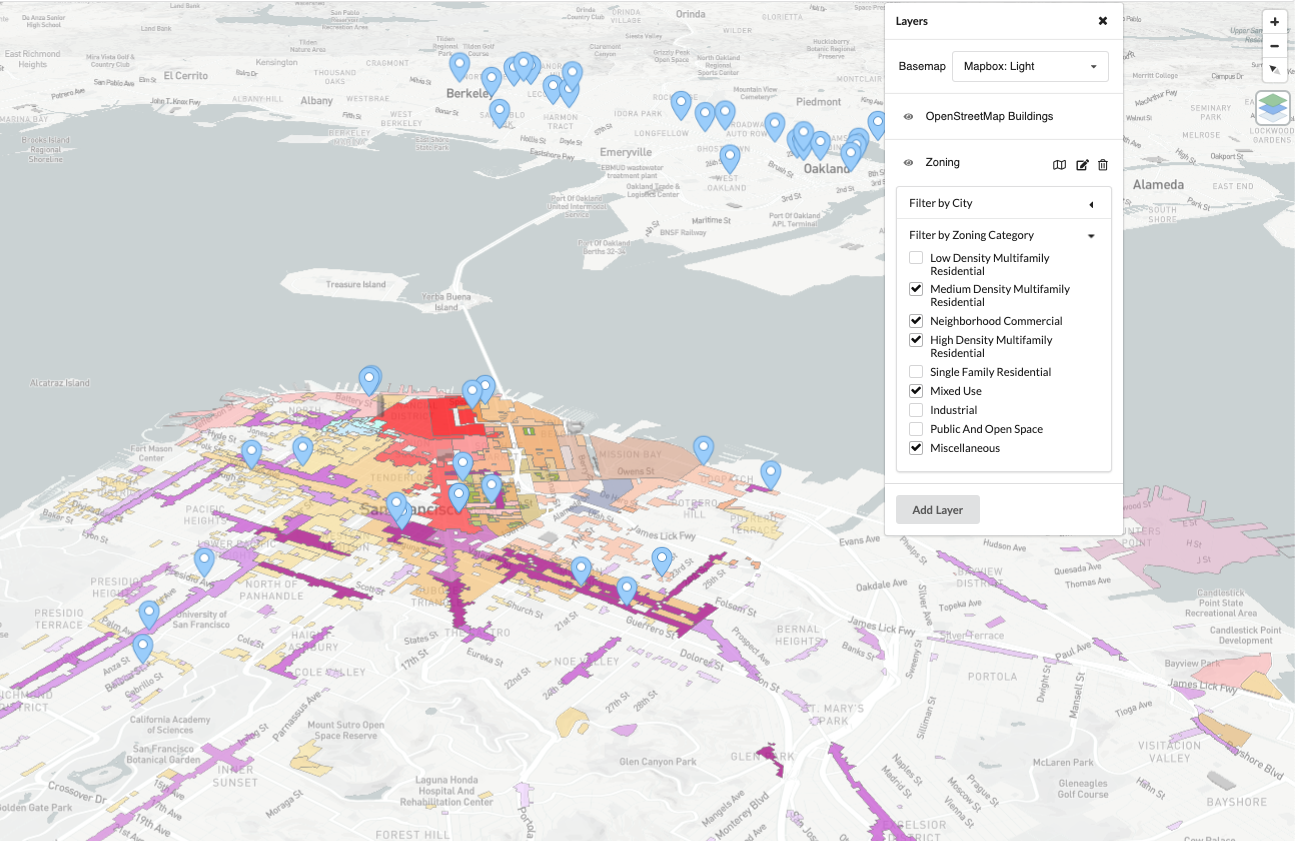Uncheck Medium Density Multifamily Residential
The image size is (1295, 841).
tap(916, 289)
